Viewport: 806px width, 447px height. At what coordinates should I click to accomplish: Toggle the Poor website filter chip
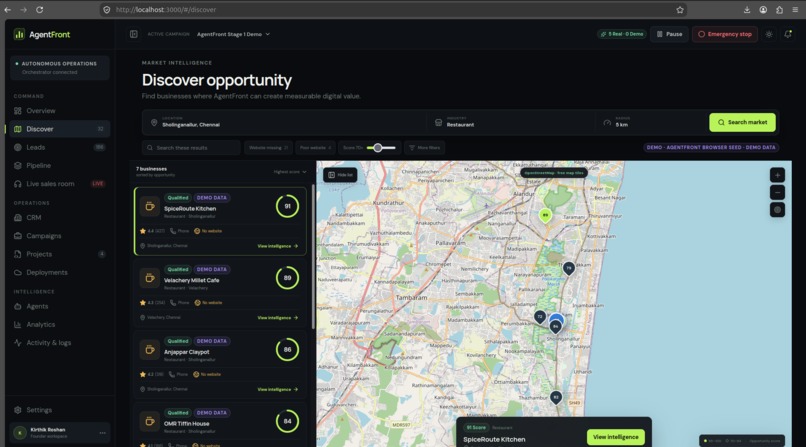point(315,148)
